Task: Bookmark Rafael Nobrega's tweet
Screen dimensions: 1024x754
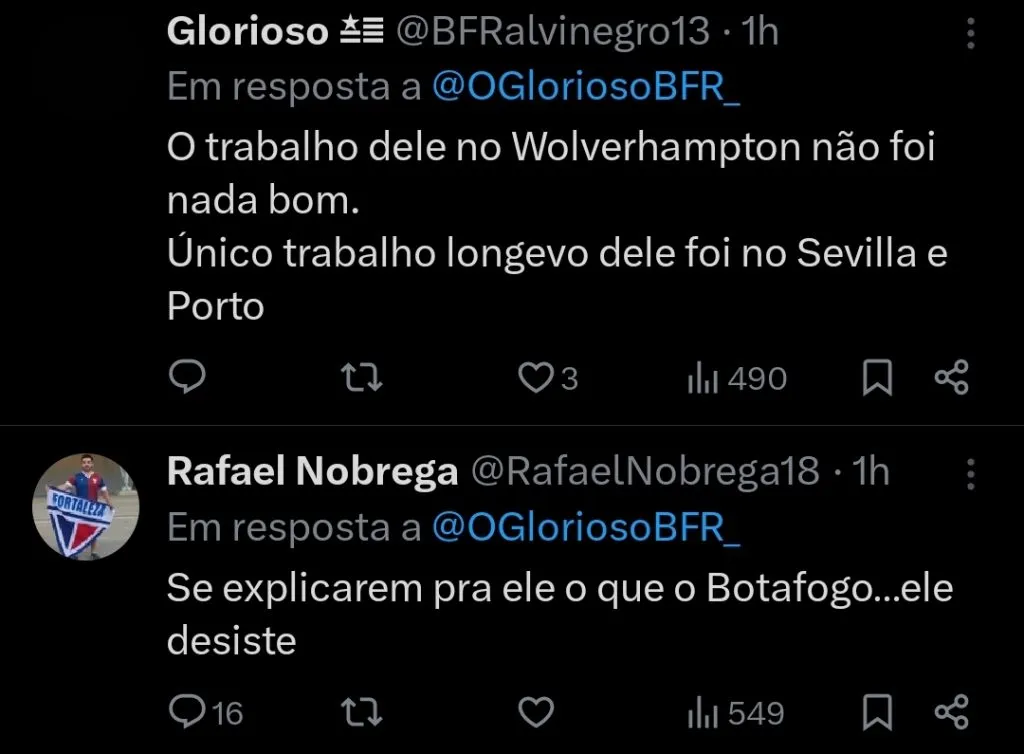Action: pos(877,712)
